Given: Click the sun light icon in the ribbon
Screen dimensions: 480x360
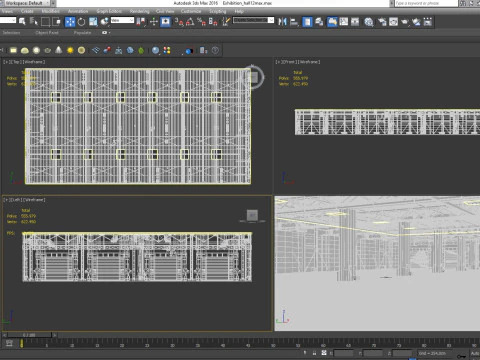Looking at the screenshot, I should [x=70, y=50].
